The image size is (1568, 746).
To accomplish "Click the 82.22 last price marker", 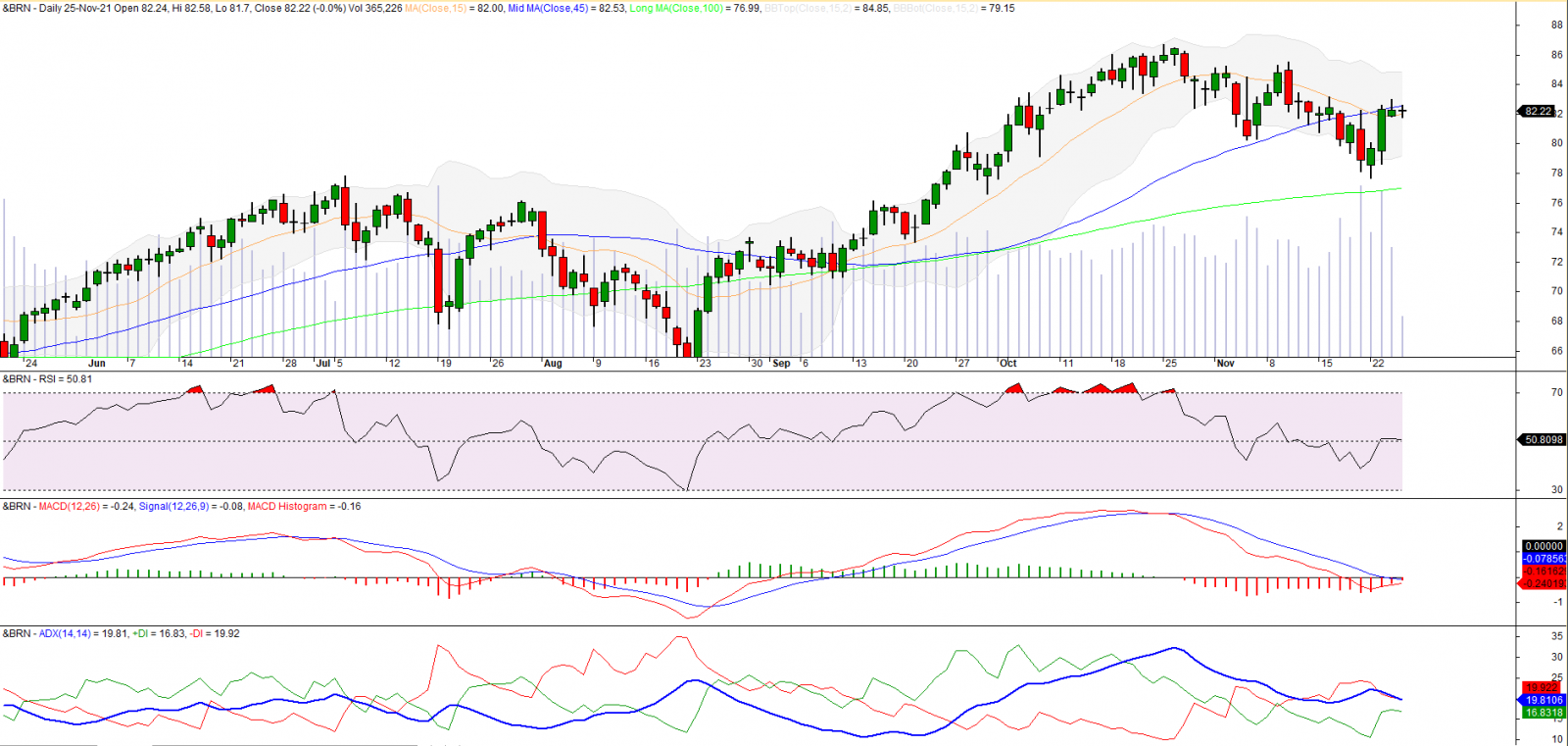I will pyautogui.click(x=1539, y=112).
